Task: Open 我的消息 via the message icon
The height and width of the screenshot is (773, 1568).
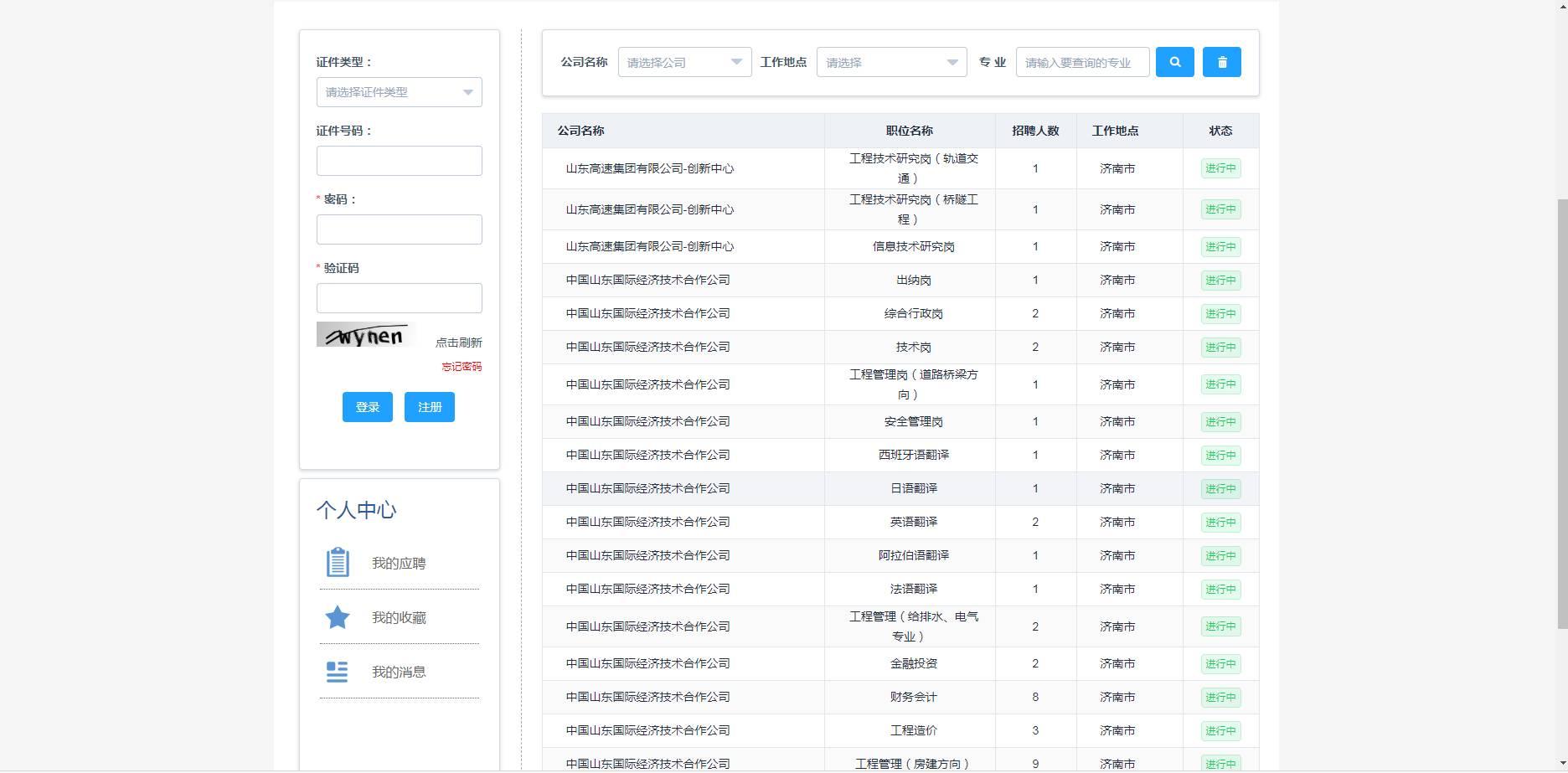Action: [337, 671]
